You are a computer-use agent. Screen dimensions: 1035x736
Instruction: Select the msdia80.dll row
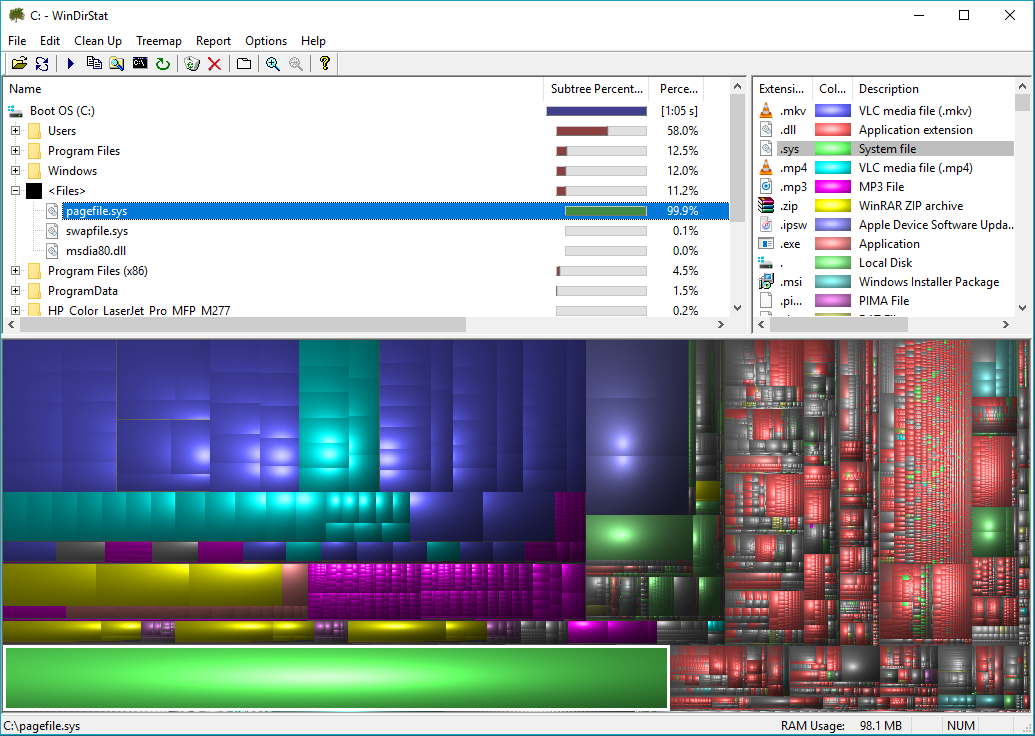coord(366,251)
